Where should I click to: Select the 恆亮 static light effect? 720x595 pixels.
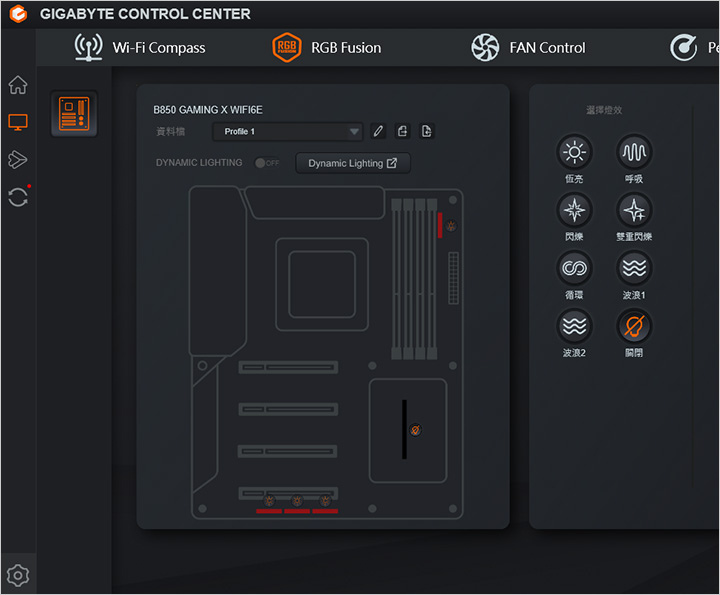click(x=574, y=152)
